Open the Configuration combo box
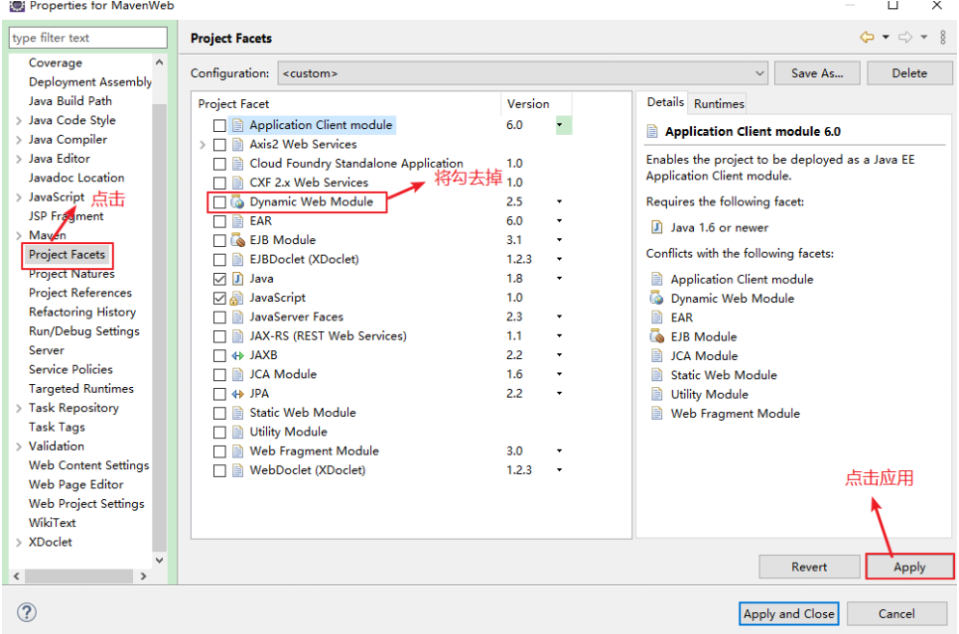The height and width of the screenshot is (634, 959). [523, 73]
